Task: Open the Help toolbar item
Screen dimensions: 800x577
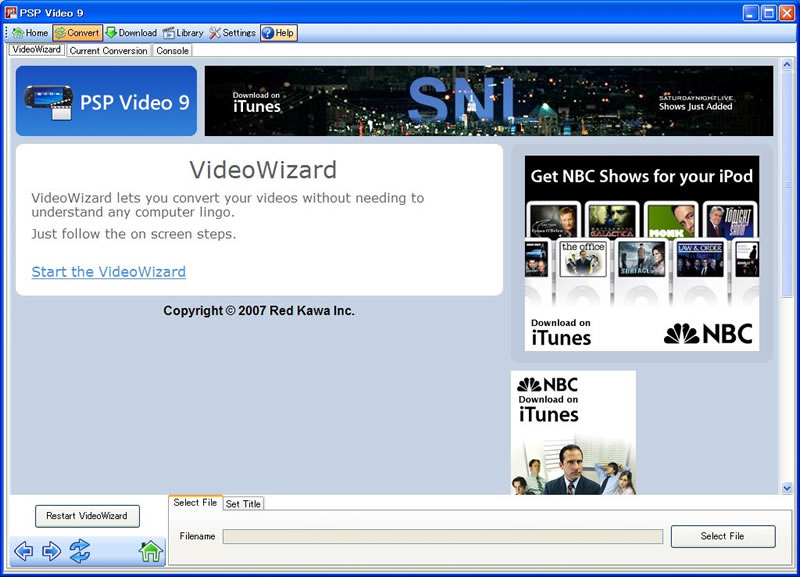Action: [279, 33]
